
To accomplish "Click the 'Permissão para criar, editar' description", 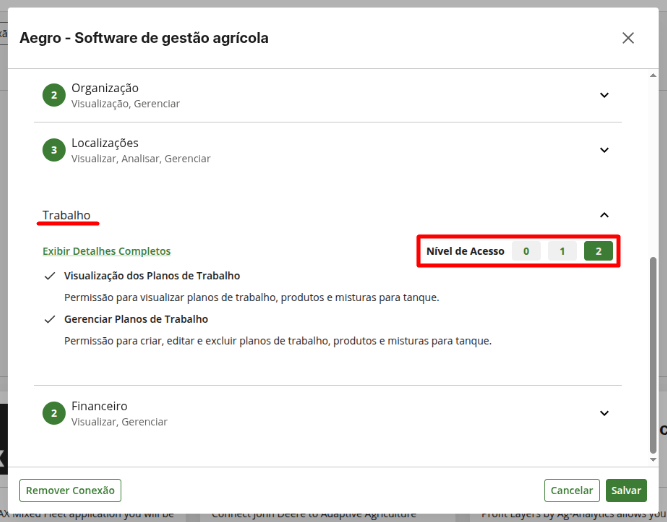I will point(278,341).
